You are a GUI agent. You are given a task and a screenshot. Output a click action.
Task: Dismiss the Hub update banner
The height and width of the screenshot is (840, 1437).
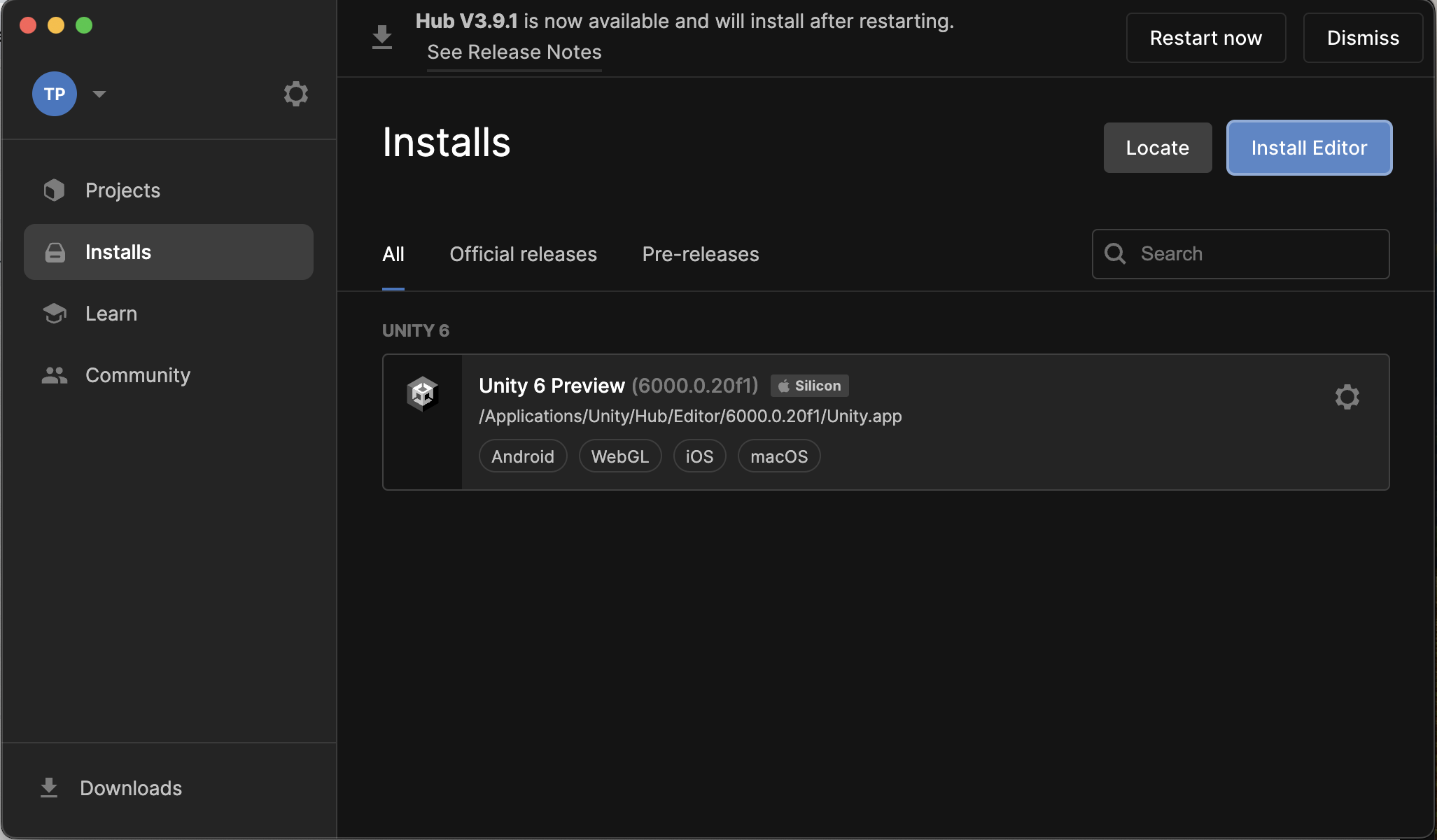pos(1363,38)
